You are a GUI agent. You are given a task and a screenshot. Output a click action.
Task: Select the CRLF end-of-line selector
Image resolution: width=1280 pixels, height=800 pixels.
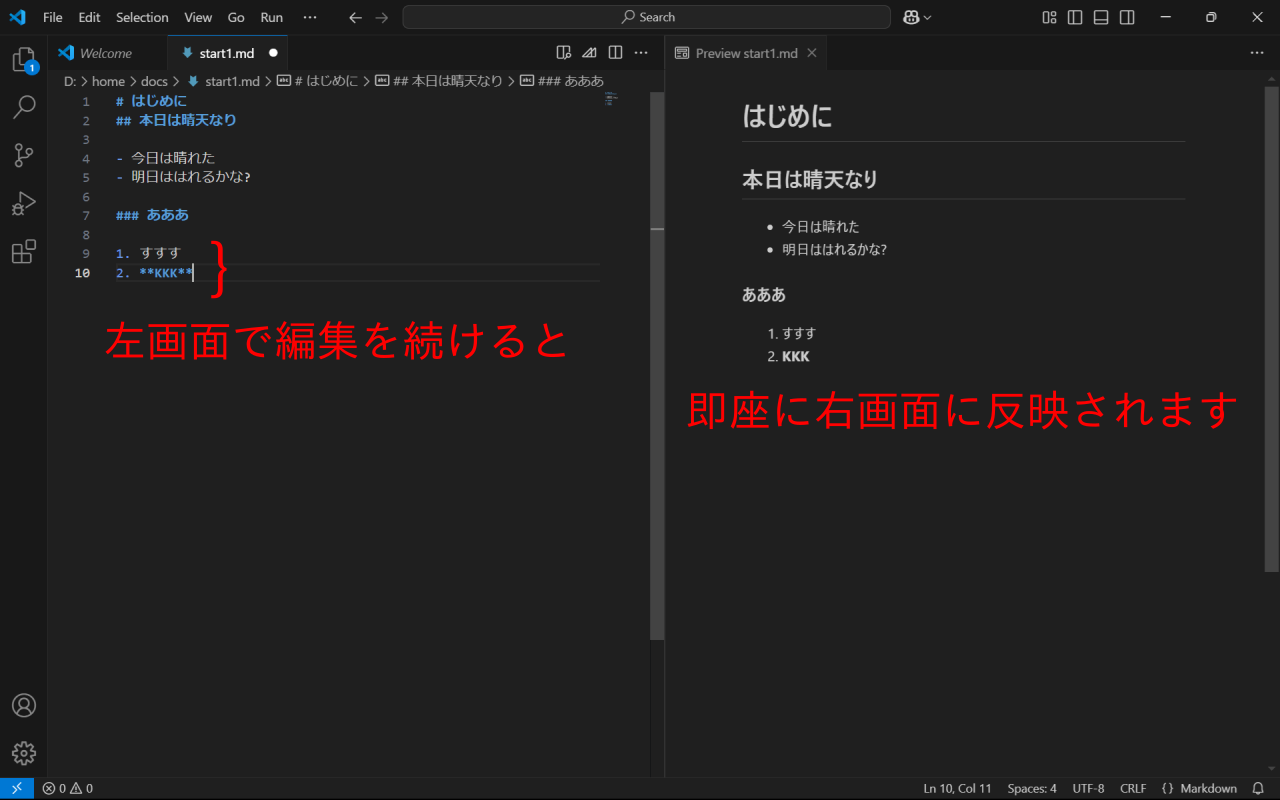(1133, 788)
